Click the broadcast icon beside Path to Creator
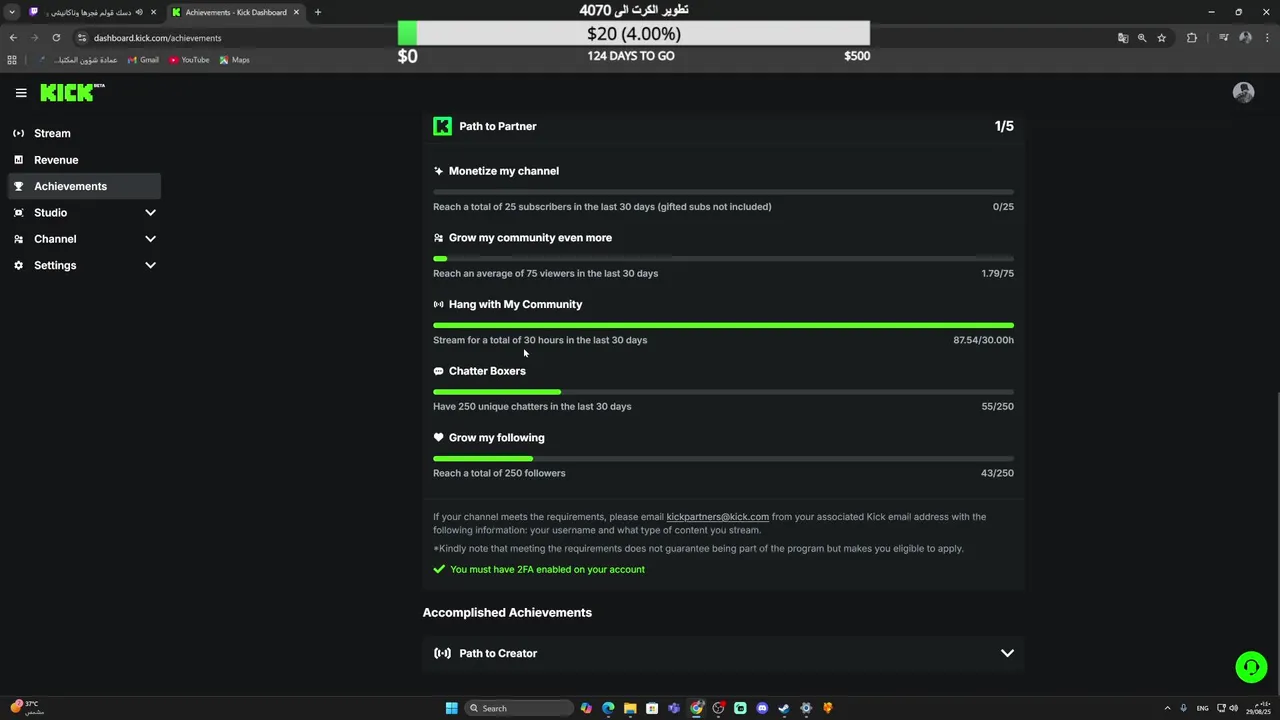 [x=442, y=653]
